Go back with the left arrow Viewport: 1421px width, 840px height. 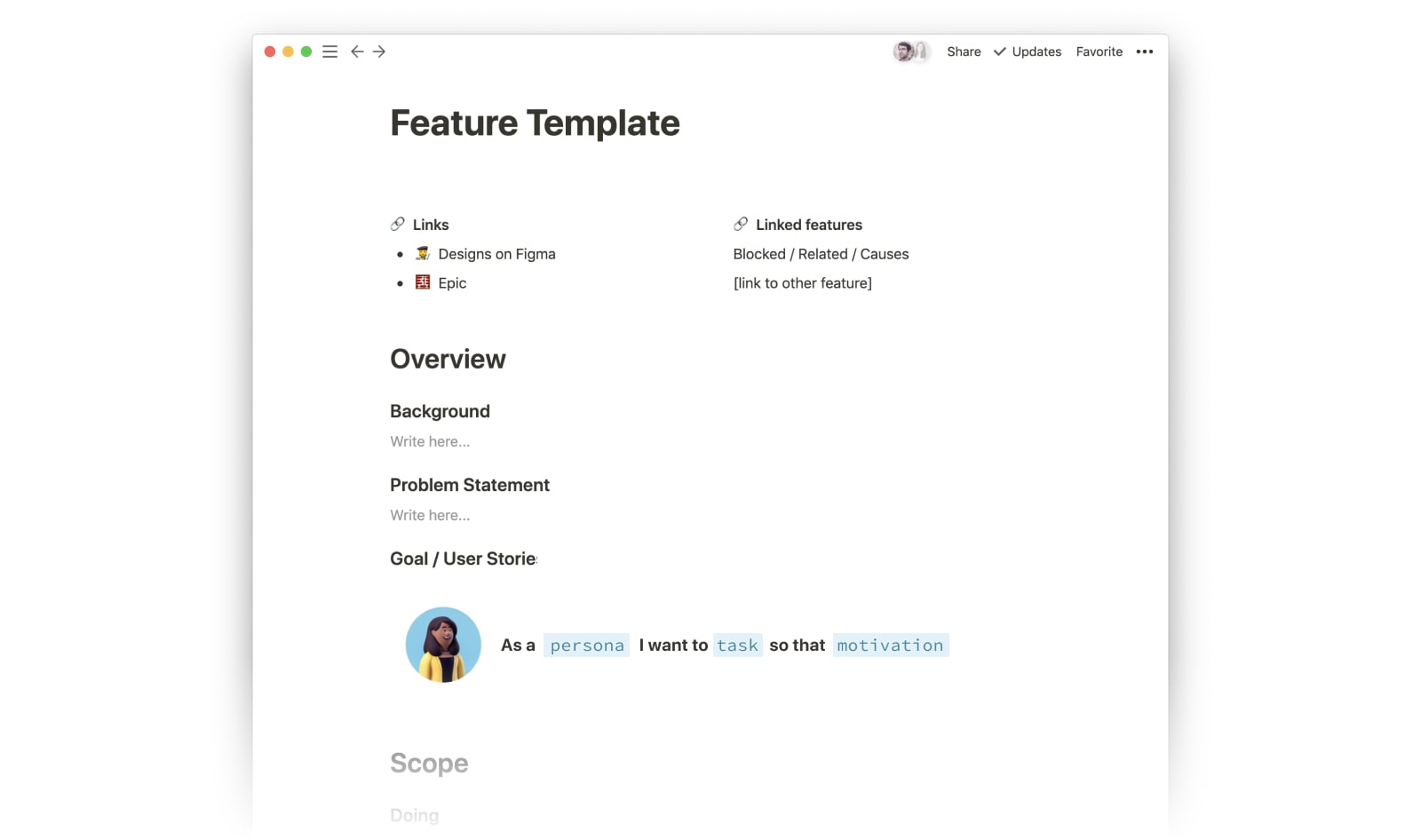(x=357, y=52)
